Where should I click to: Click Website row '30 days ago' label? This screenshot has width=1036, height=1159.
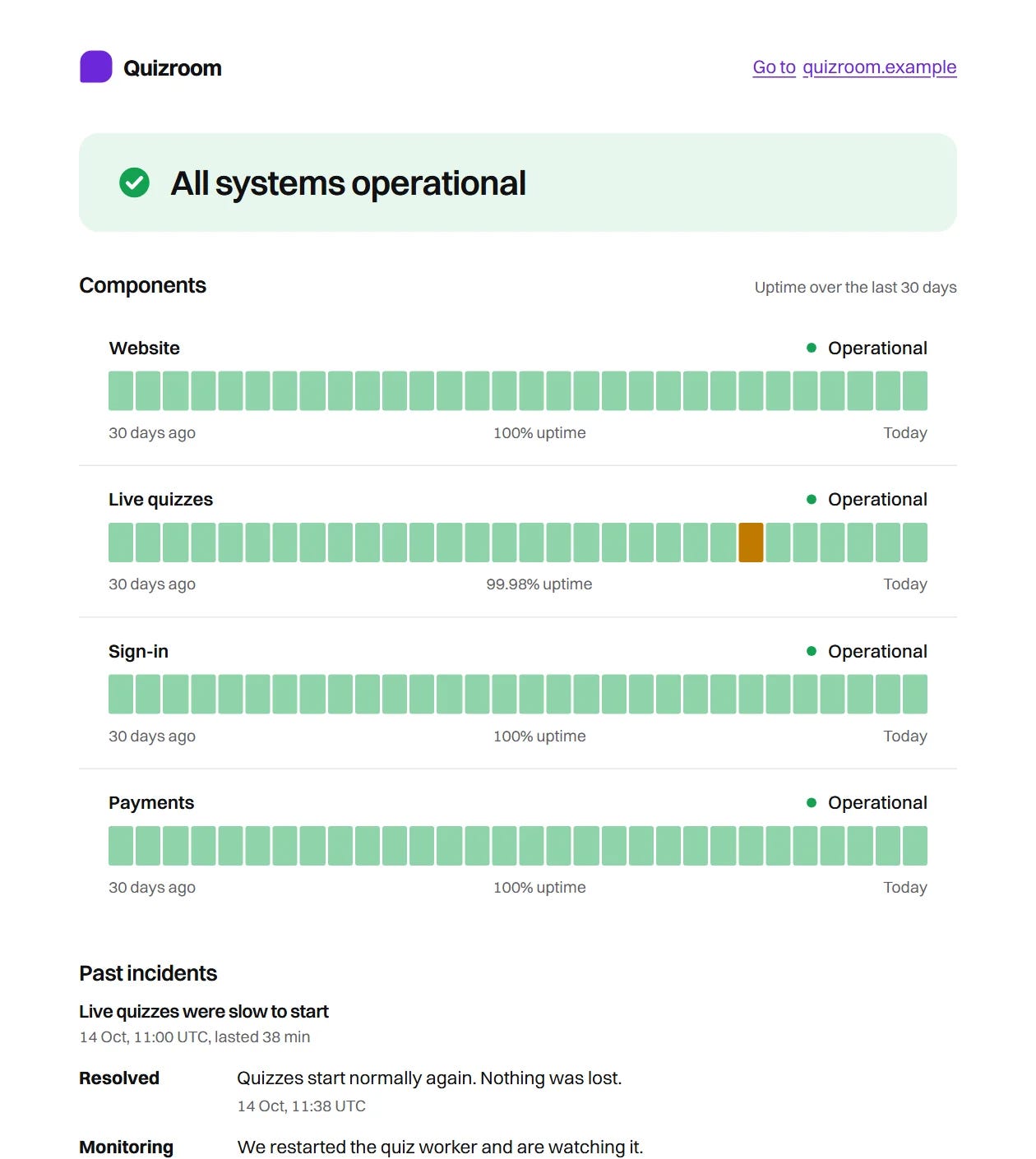click(152, 432)
